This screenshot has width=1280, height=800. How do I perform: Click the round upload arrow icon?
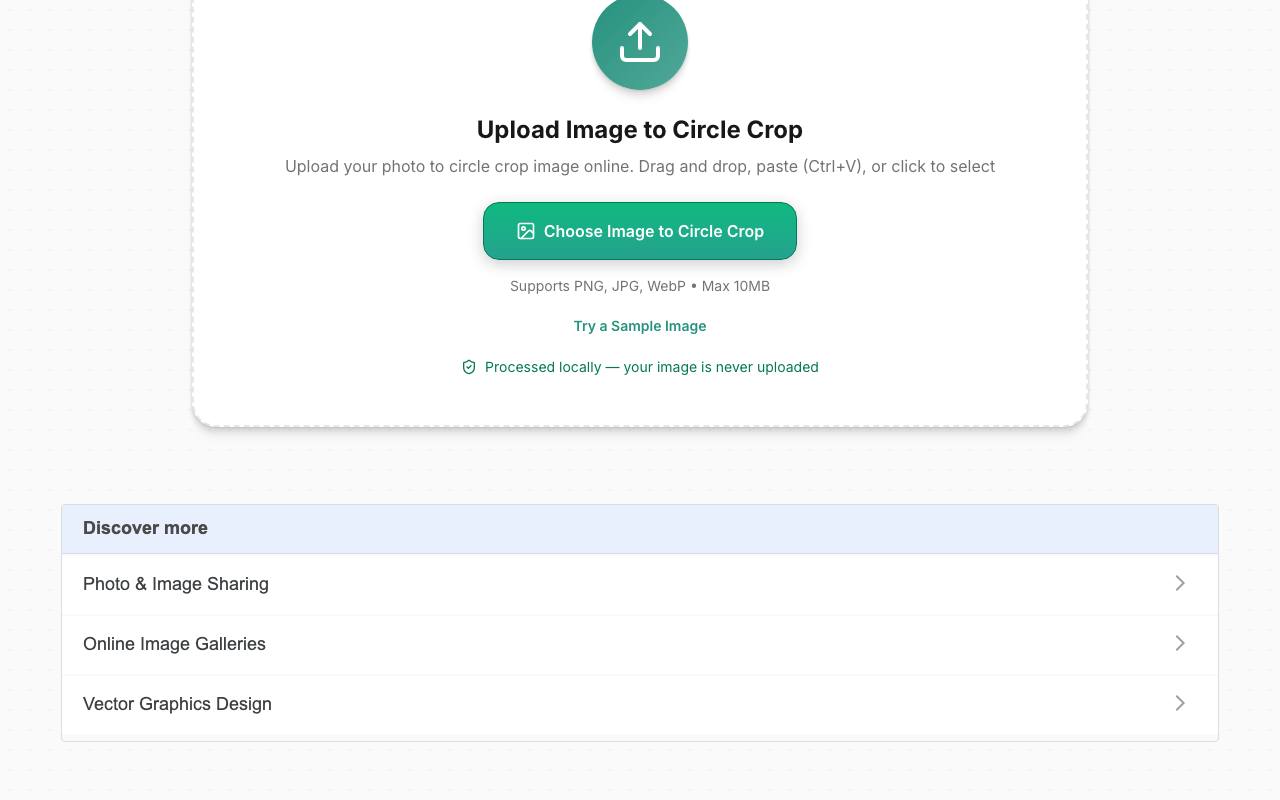click(x=640, y=43)
